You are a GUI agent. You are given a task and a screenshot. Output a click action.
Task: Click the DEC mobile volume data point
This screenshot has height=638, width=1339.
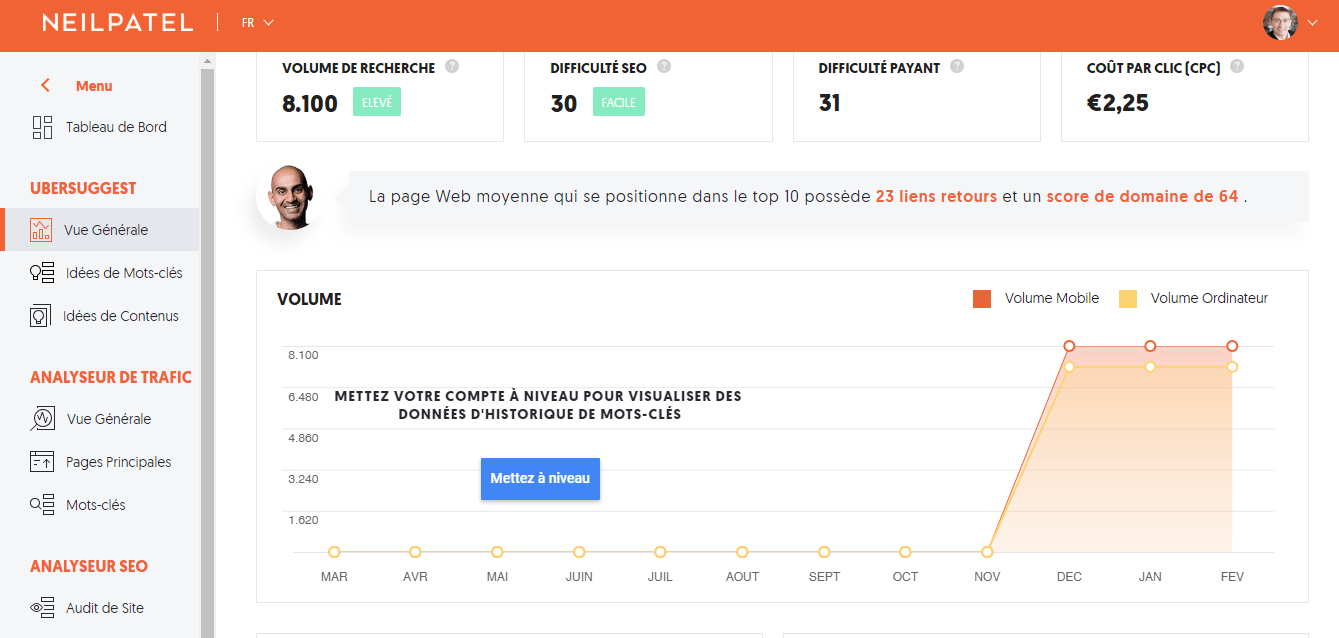[x=1069, y=346]
